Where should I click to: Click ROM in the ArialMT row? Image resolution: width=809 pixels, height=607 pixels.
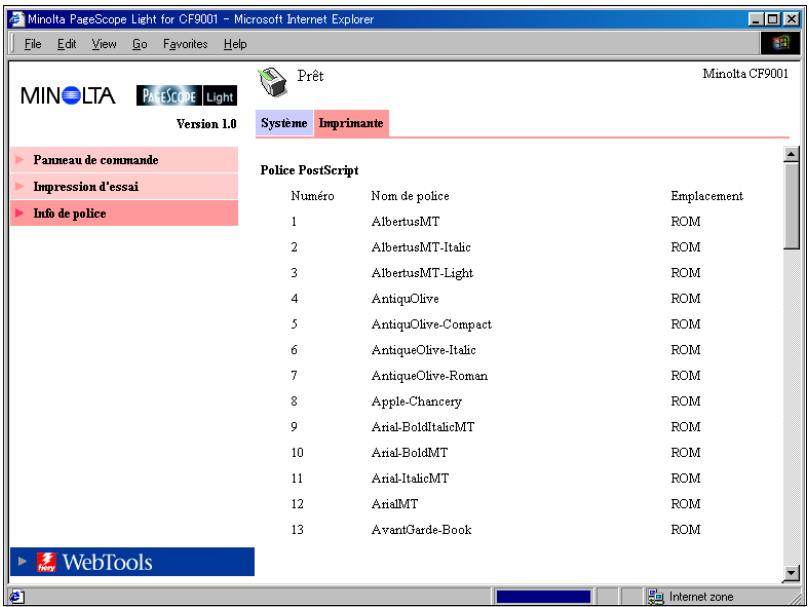pos(686,504)
